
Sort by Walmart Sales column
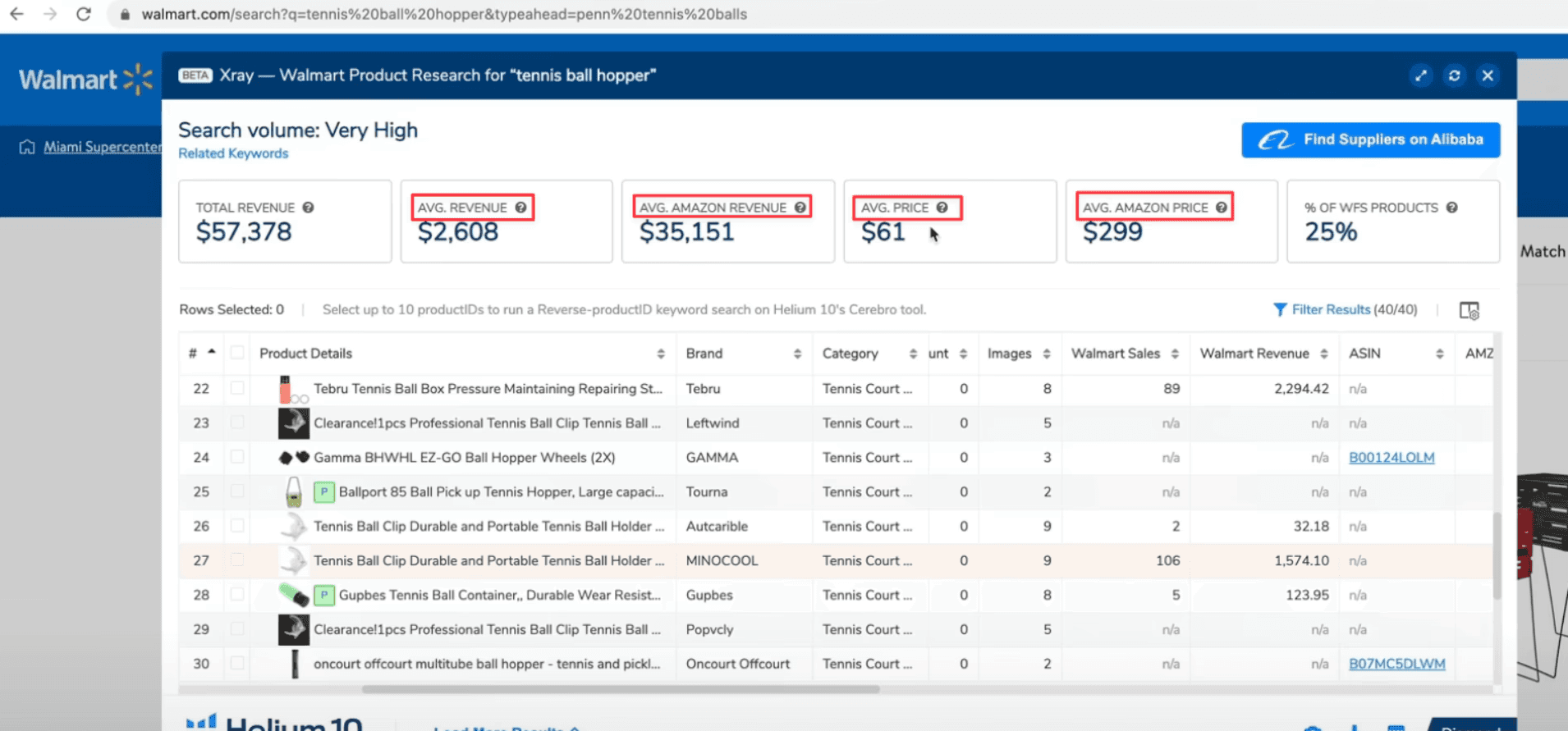(x=1175, y=354)
